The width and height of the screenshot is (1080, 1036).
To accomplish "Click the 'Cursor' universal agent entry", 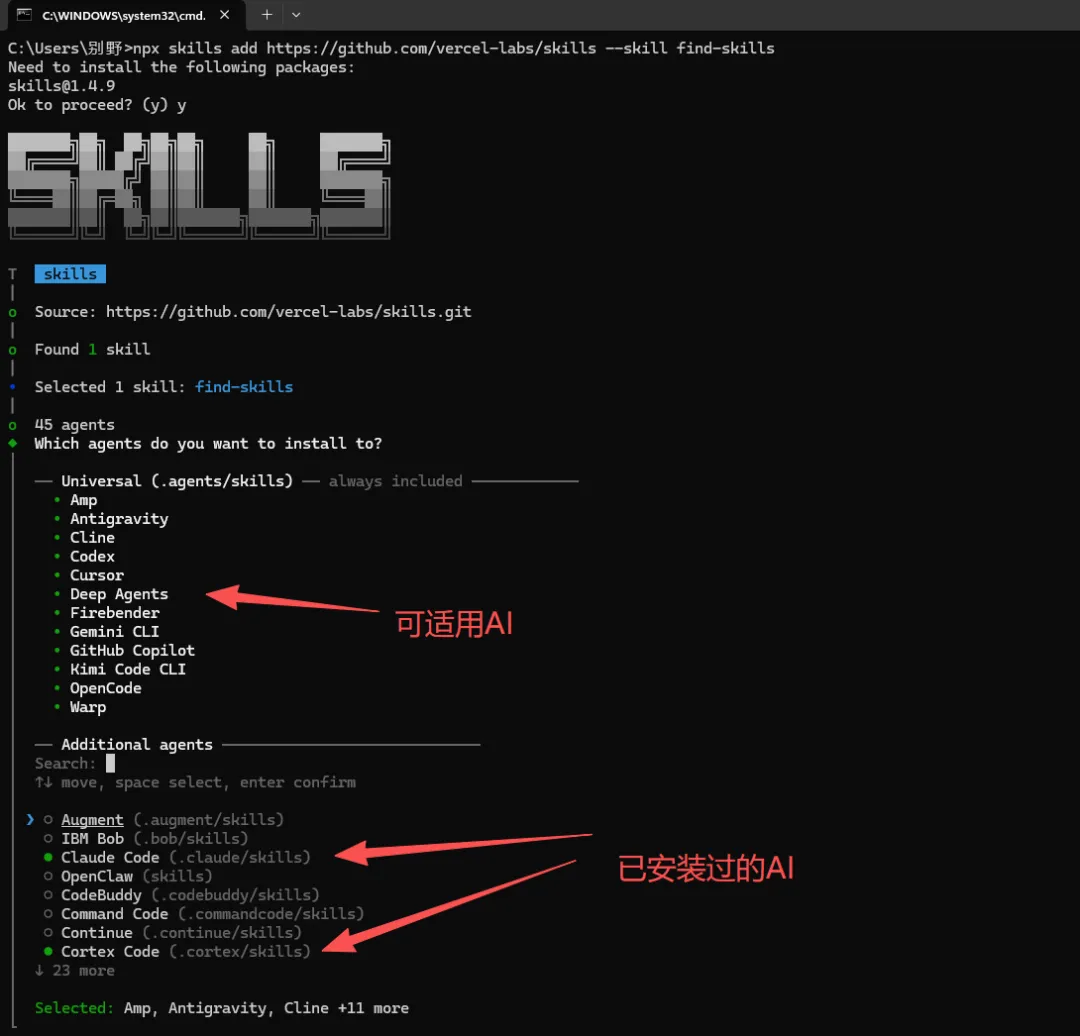I will 97,575.
